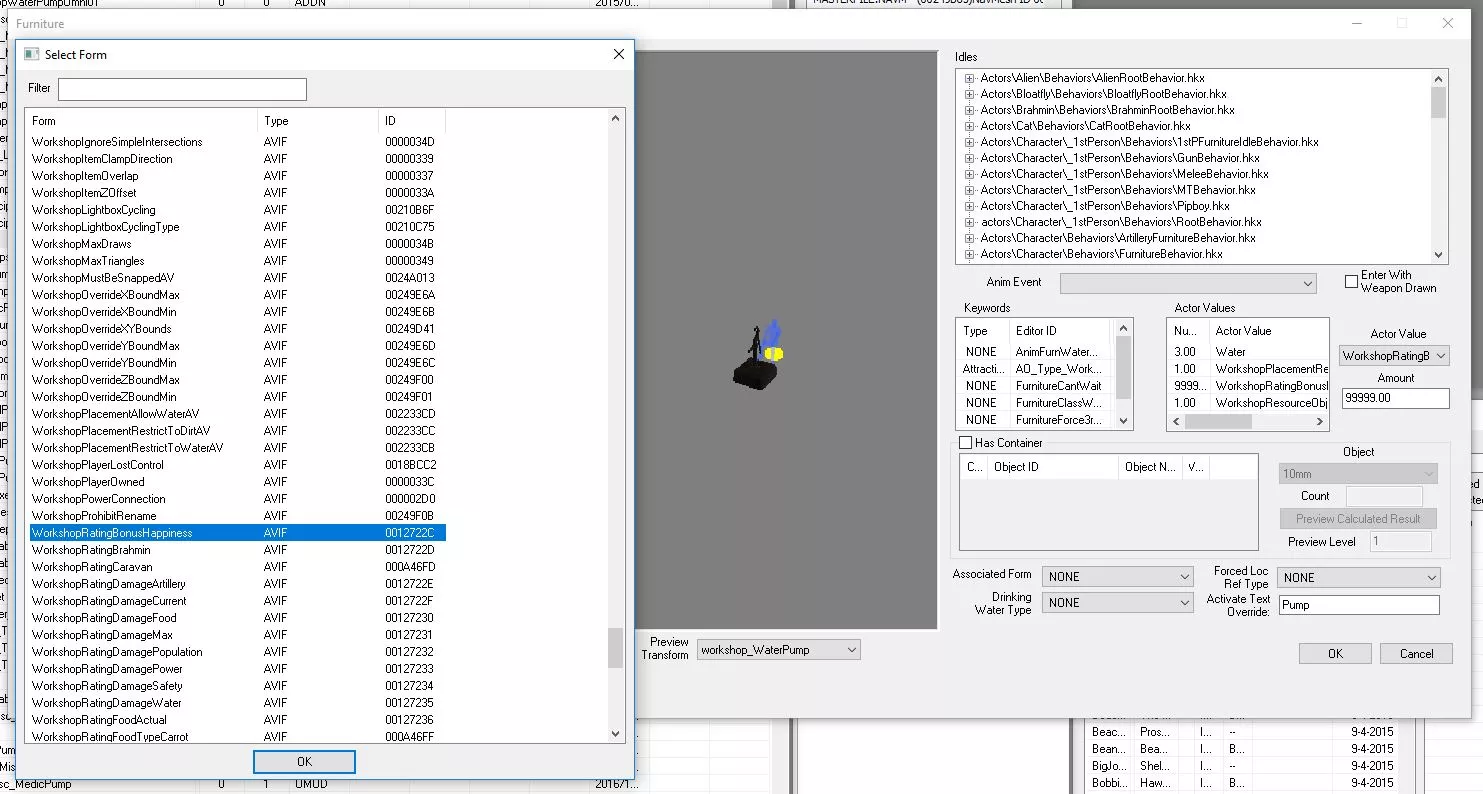Viewport: 1483px width, 794px height.
Task: Click the Object ID column header
Action: pos(1053,467)
